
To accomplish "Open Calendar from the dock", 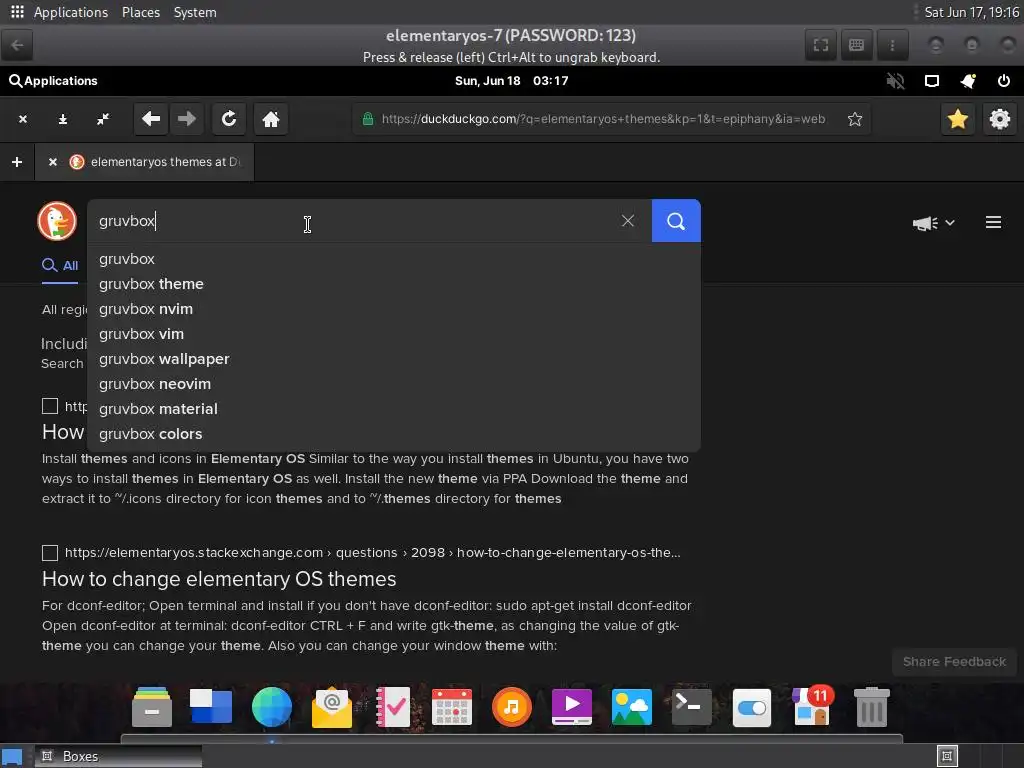I will pos(452,707).
